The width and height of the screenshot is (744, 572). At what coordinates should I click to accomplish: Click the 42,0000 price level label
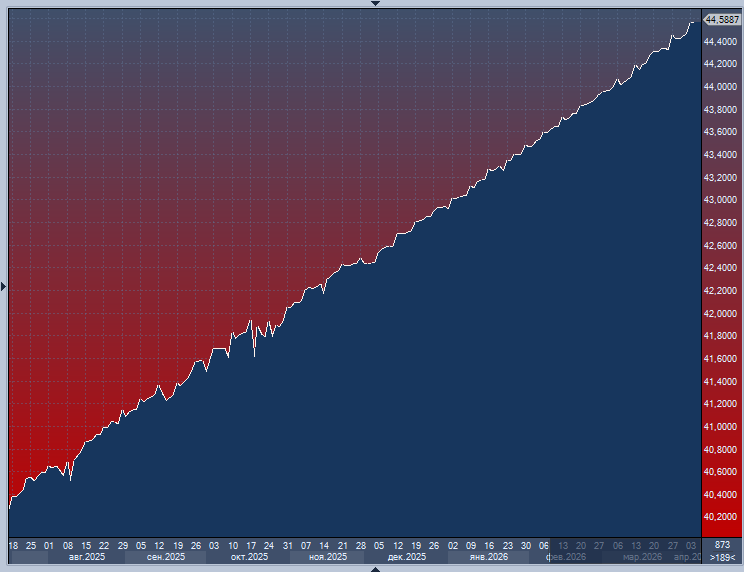(721, 313)
